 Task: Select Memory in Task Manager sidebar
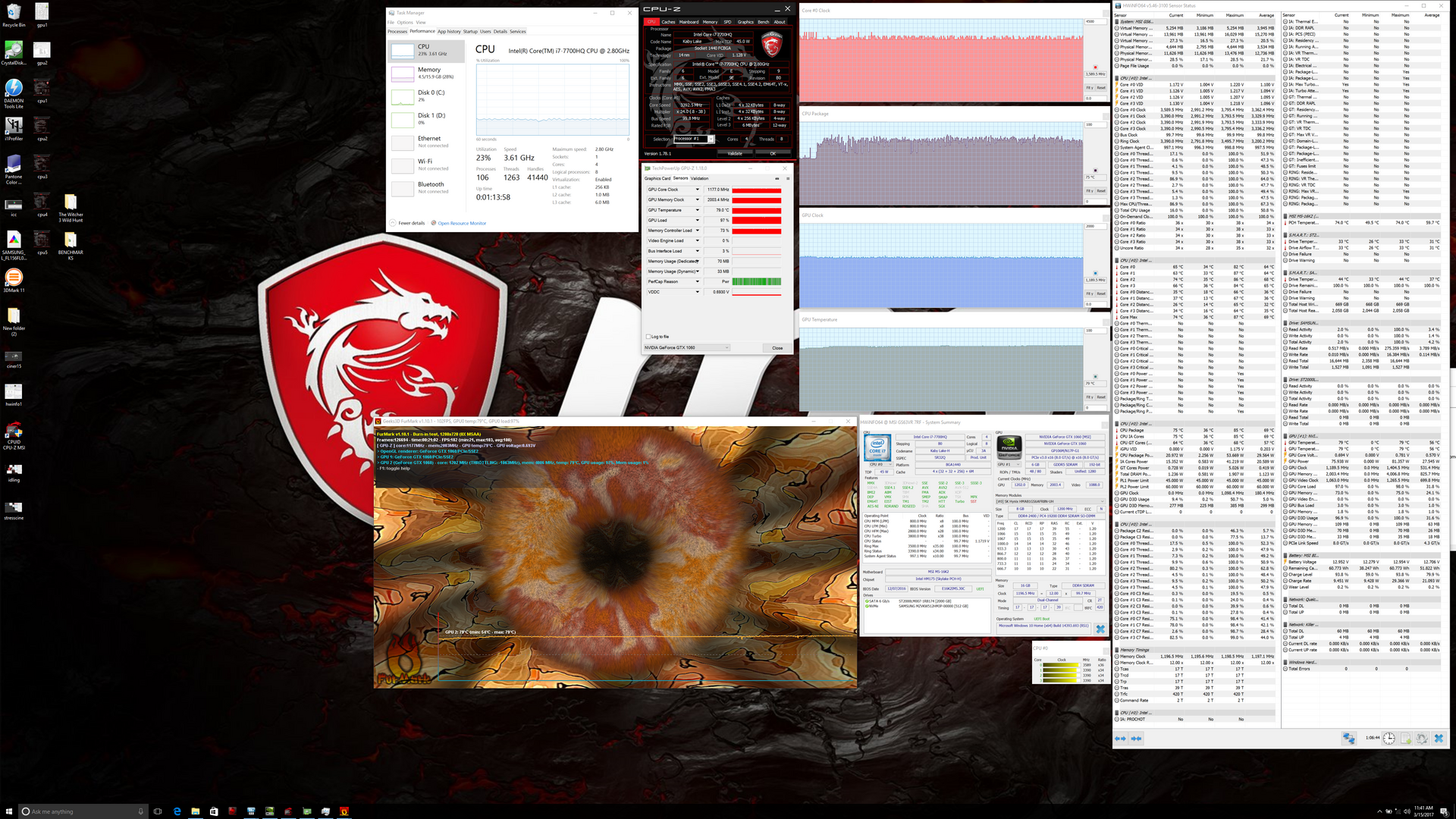428,73
